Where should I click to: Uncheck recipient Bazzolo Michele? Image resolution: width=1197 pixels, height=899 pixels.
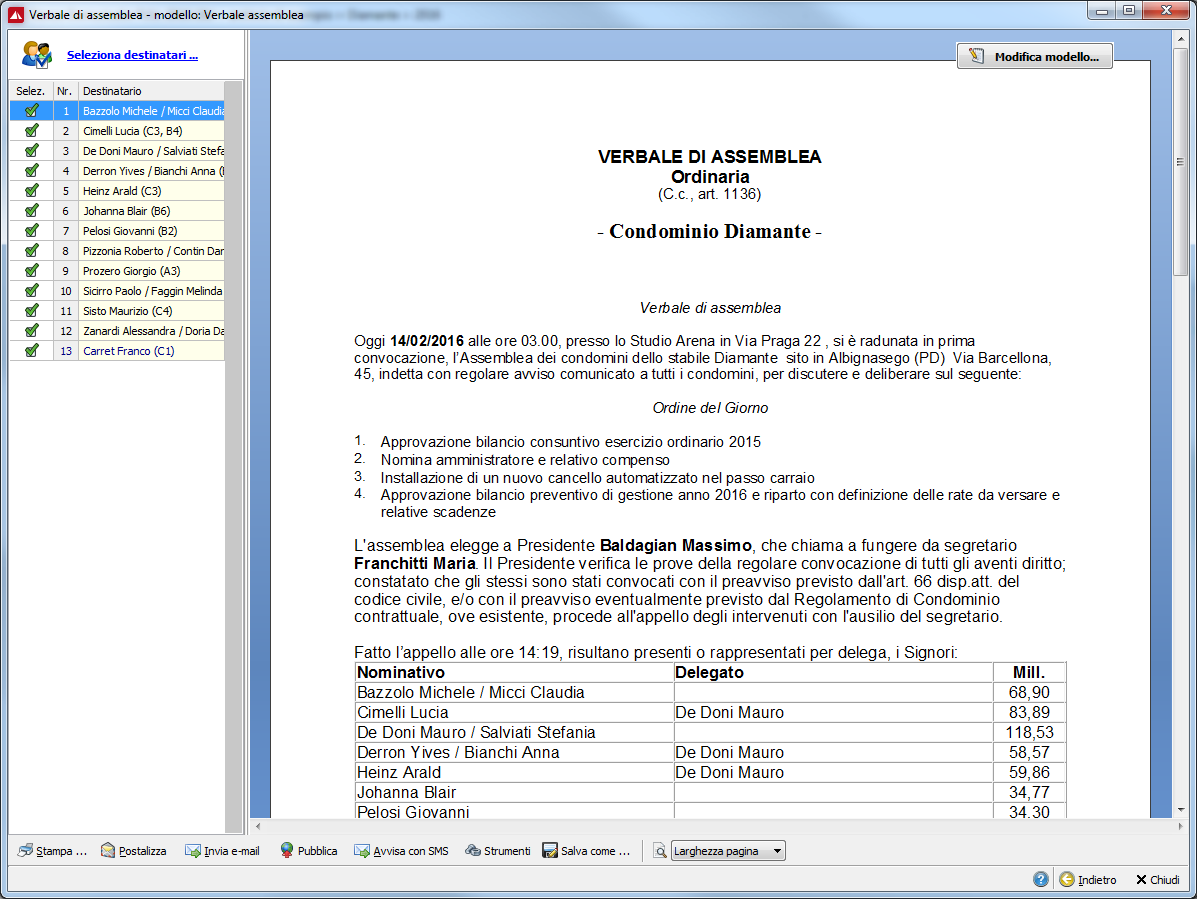tap(31, 111)
